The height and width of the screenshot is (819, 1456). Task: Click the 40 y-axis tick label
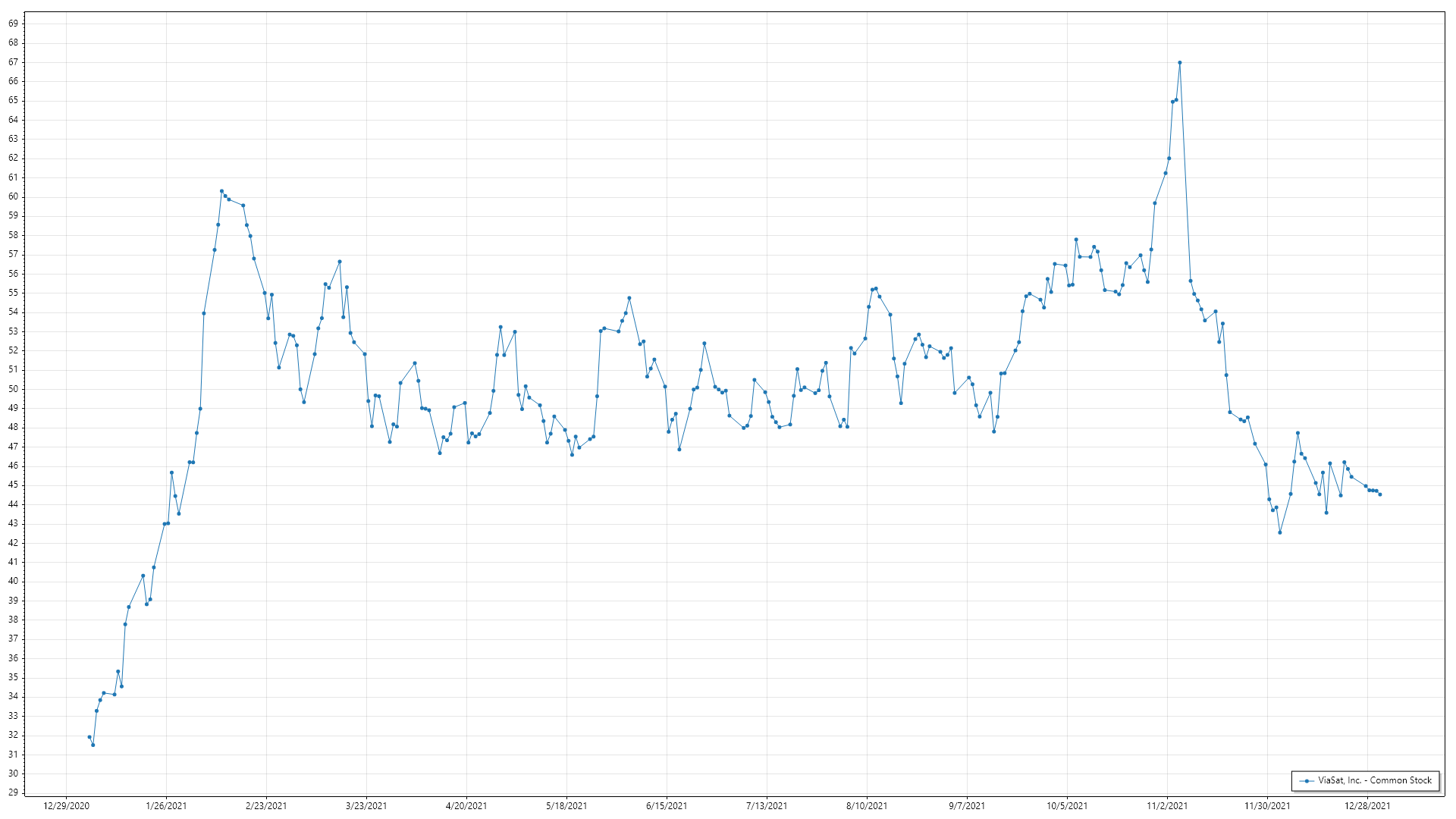pyautogui.click(x=13, y=581)
